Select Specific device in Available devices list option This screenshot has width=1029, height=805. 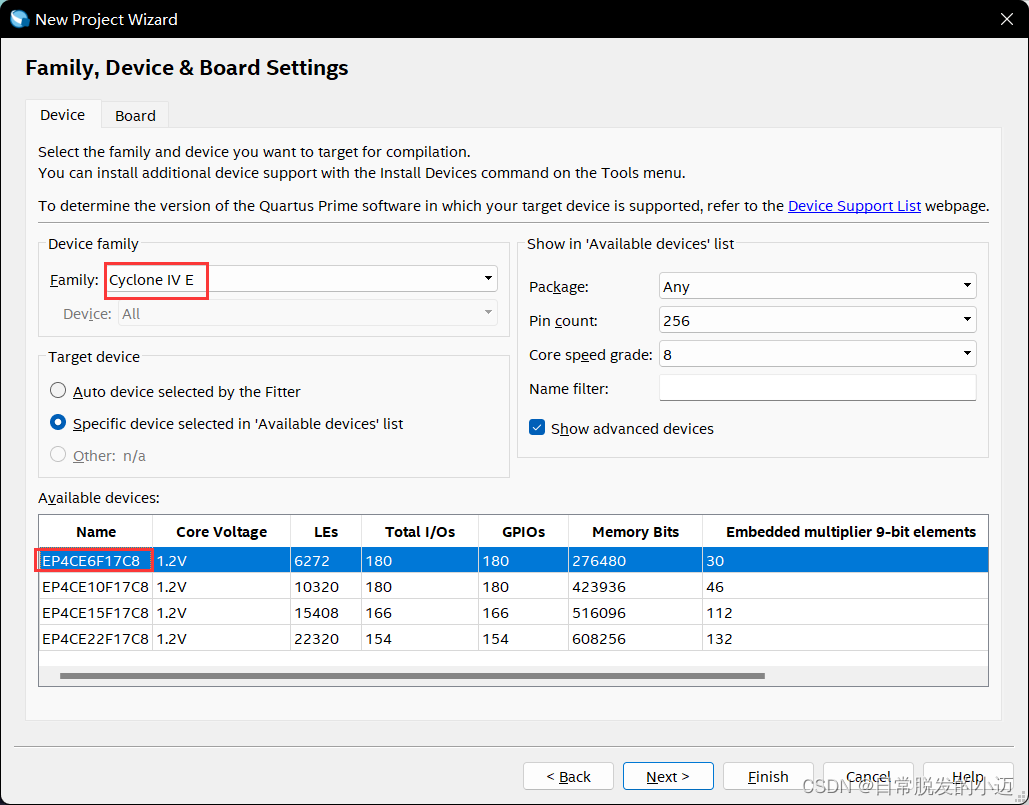(58, 423)
